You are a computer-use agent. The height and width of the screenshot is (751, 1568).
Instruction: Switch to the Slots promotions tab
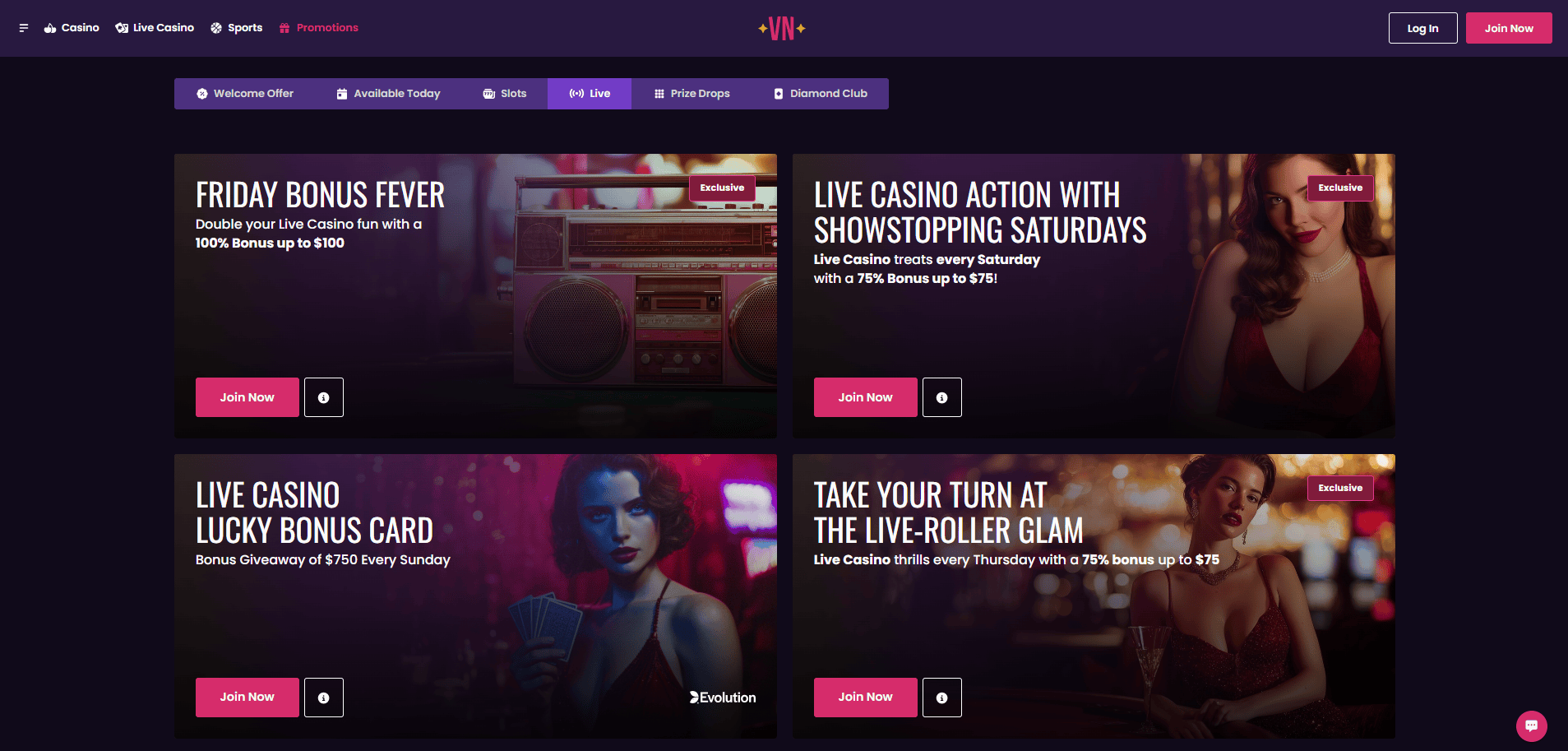[505, 94]
